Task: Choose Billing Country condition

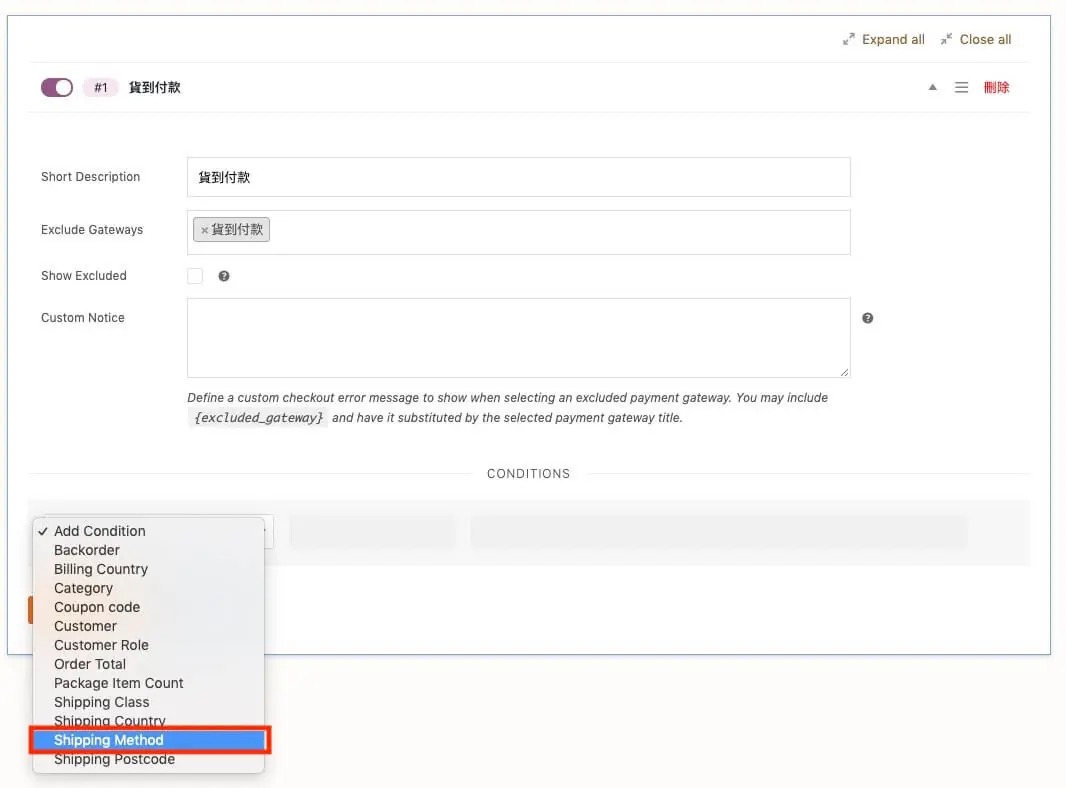Action: [149, 569]
